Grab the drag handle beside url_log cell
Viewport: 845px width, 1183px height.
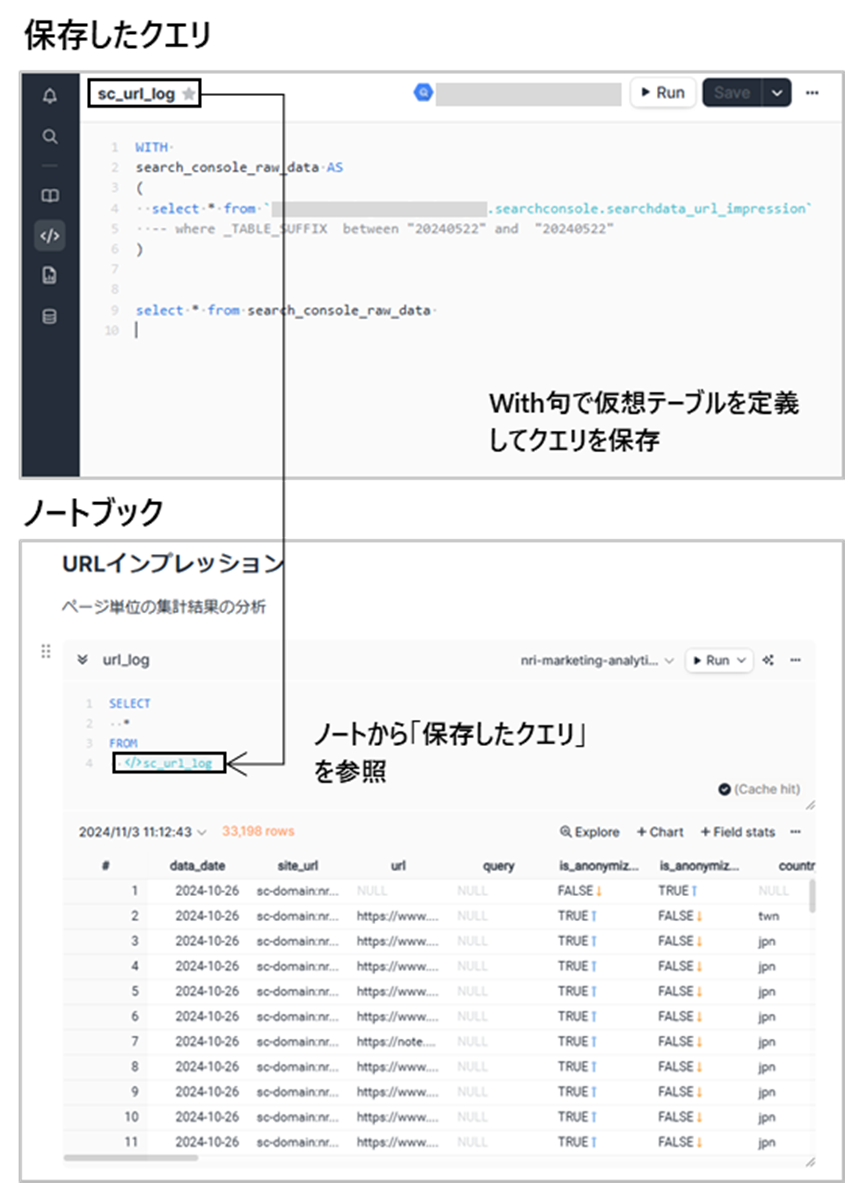(45, 652)
